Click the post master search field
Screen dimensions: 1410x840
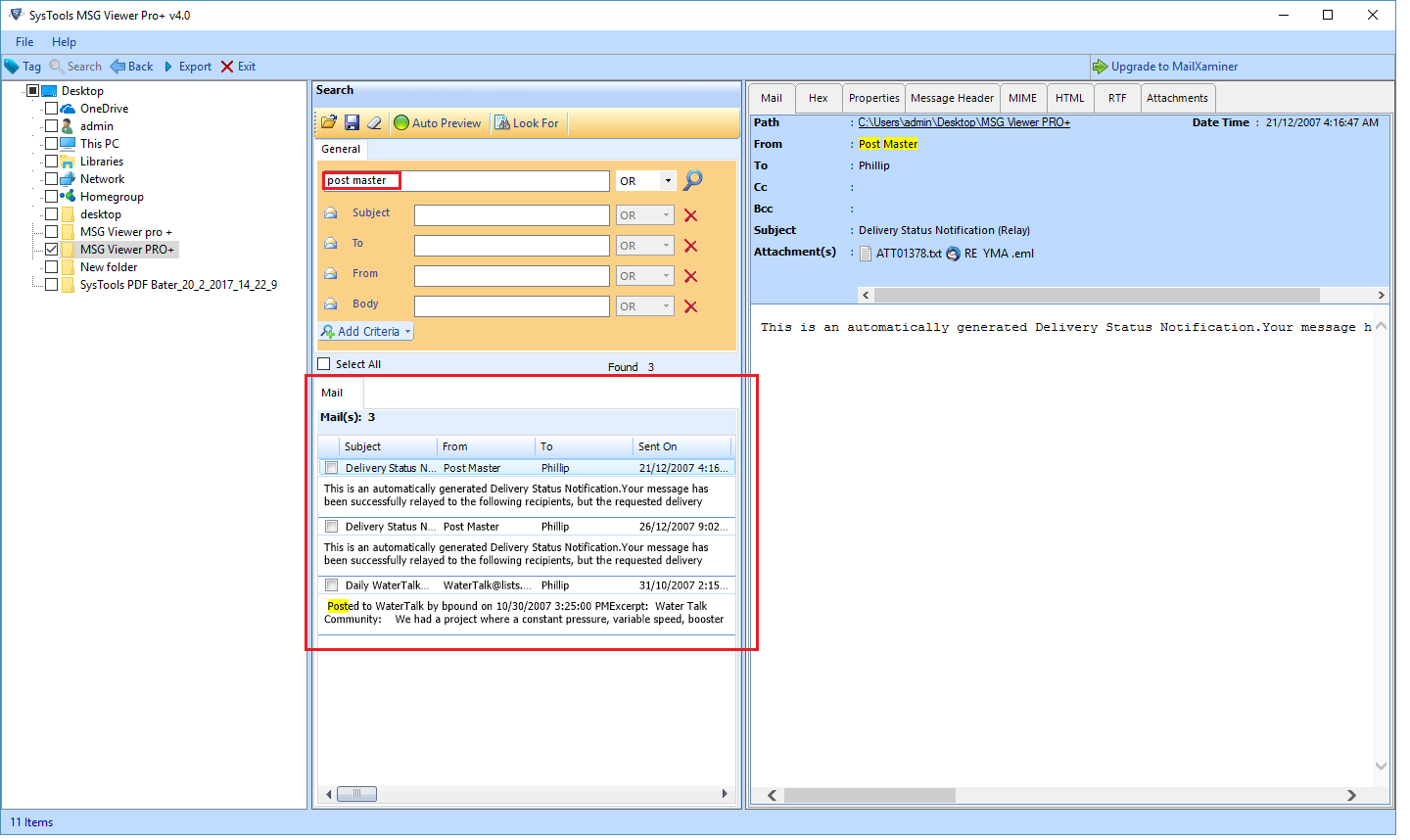[x=466, y=181]
